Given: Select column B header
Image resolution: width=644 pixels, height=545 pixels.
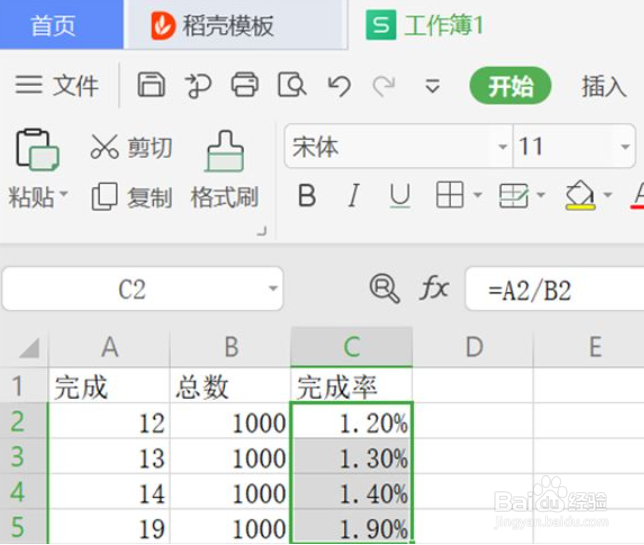Looking at the screenshot, I should tap(231, 347).
